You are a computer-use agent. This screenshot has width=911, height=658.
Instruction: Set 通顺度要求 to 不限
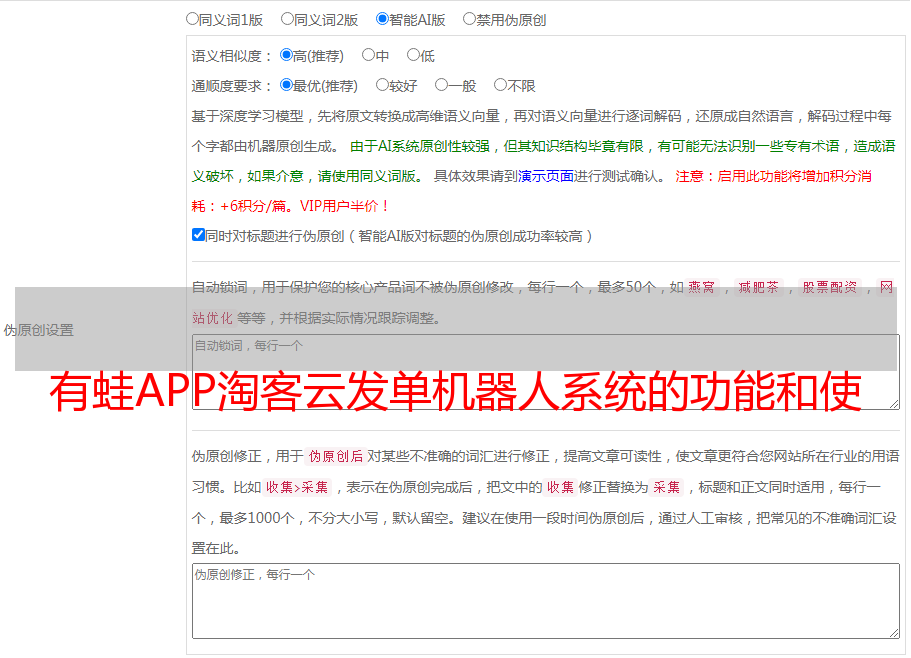point(500,86)
